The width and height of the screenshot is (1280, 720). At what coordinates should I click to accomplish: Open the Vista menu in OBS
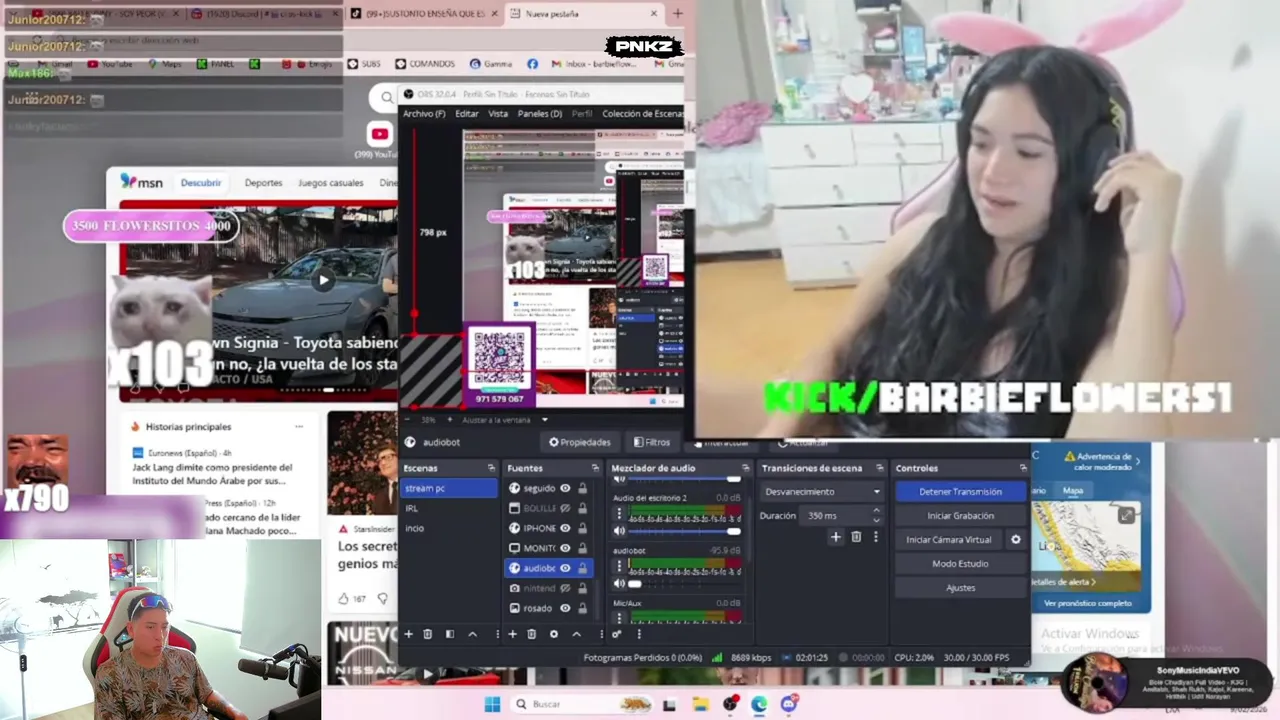click(x=498, y=114)
